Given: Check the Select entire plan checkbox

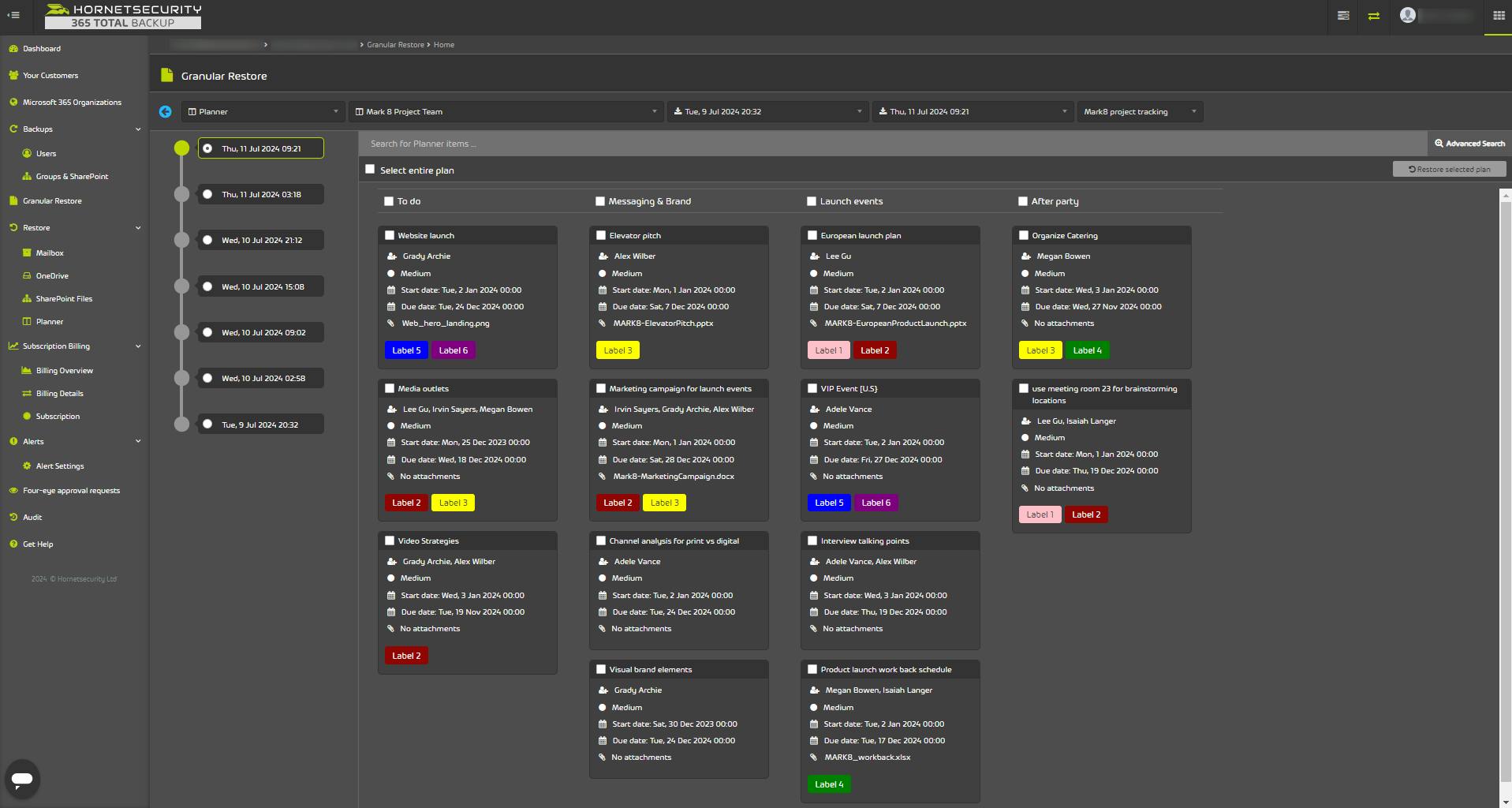Looking at the screenshot, I should pos(370,170).
